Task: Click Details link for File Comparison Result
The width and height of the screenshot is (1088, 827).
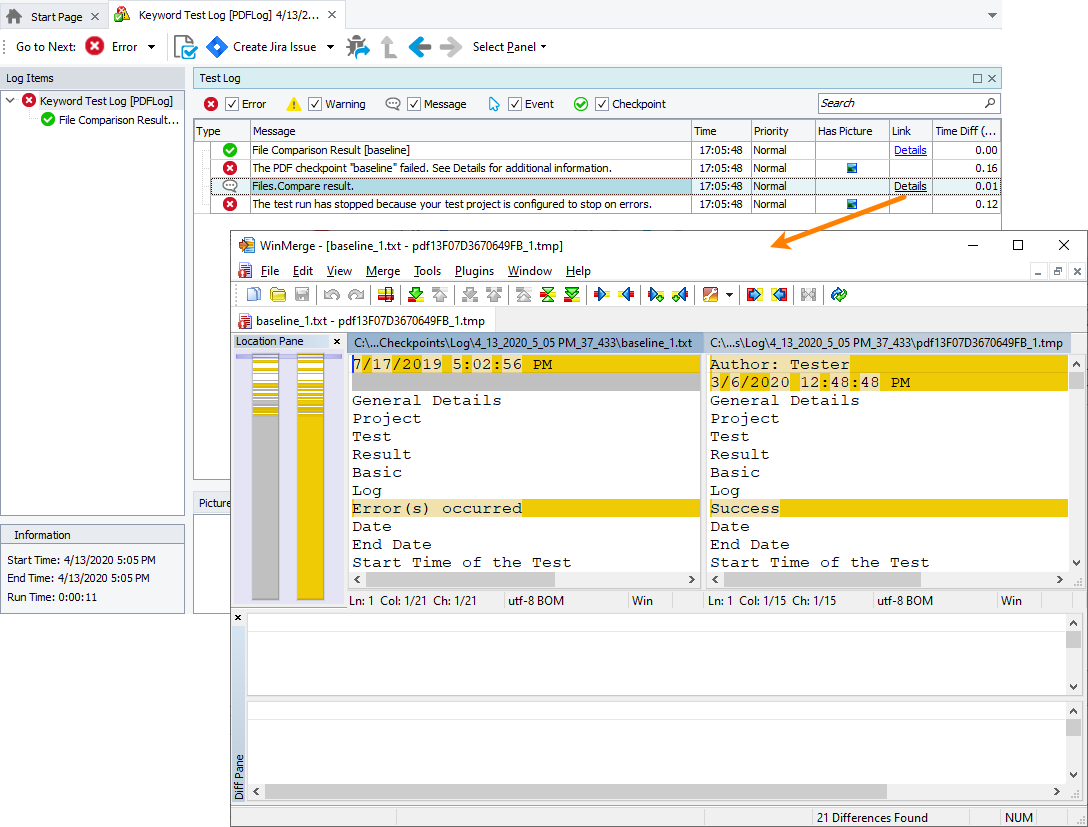Action: click(910, 150)
